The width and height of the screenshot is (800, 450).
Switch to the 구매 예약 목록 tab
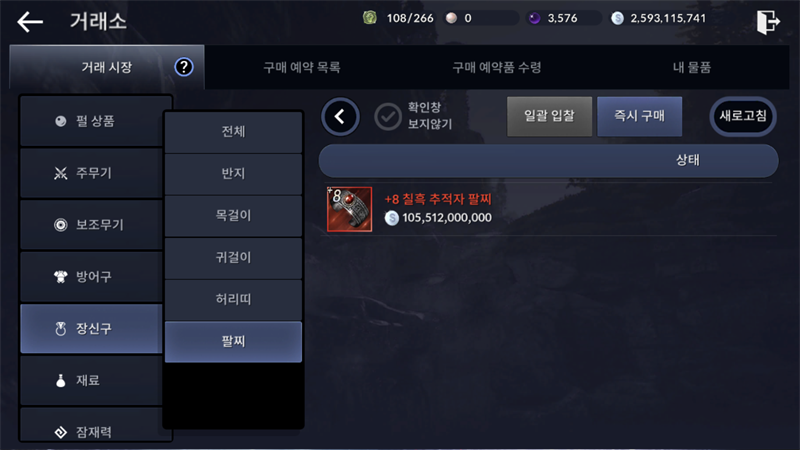pos(302,67)
